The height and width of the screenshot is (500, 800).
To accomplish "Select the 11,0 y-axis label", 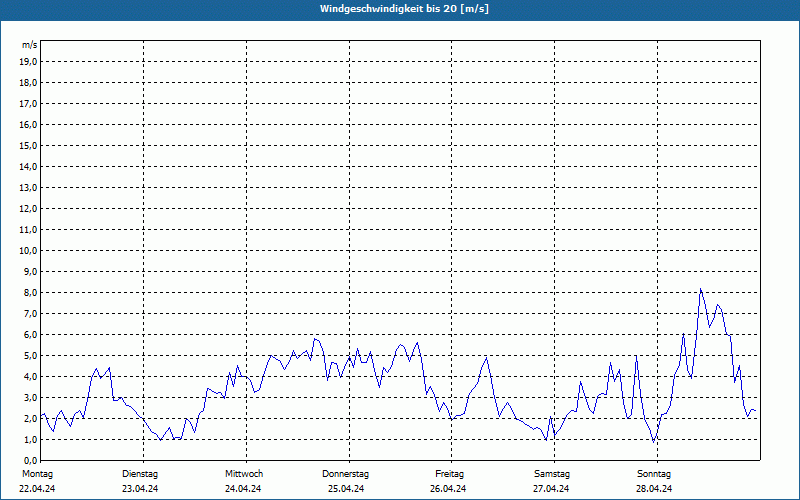I will [x=28, y=230].
